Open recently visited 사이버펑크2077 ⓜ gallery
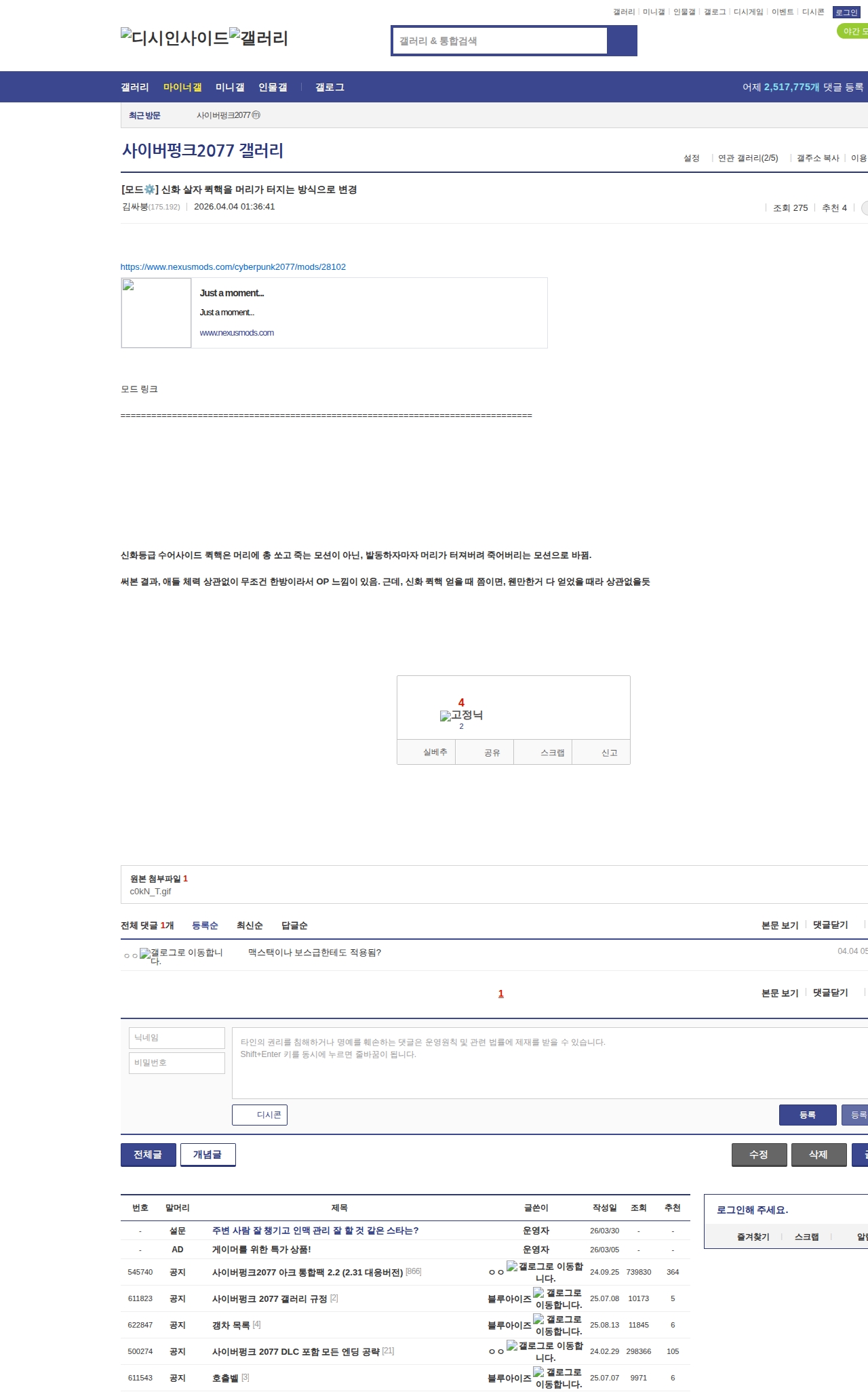The height and width of the screenshot is (1392, 868). (229, 115)
